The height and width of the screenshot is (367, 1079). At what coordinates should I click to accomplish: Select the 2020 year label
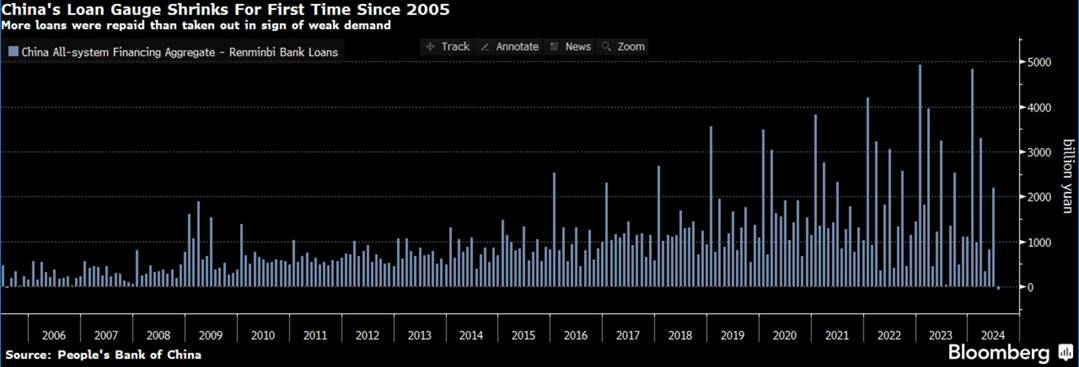[784, 335]
